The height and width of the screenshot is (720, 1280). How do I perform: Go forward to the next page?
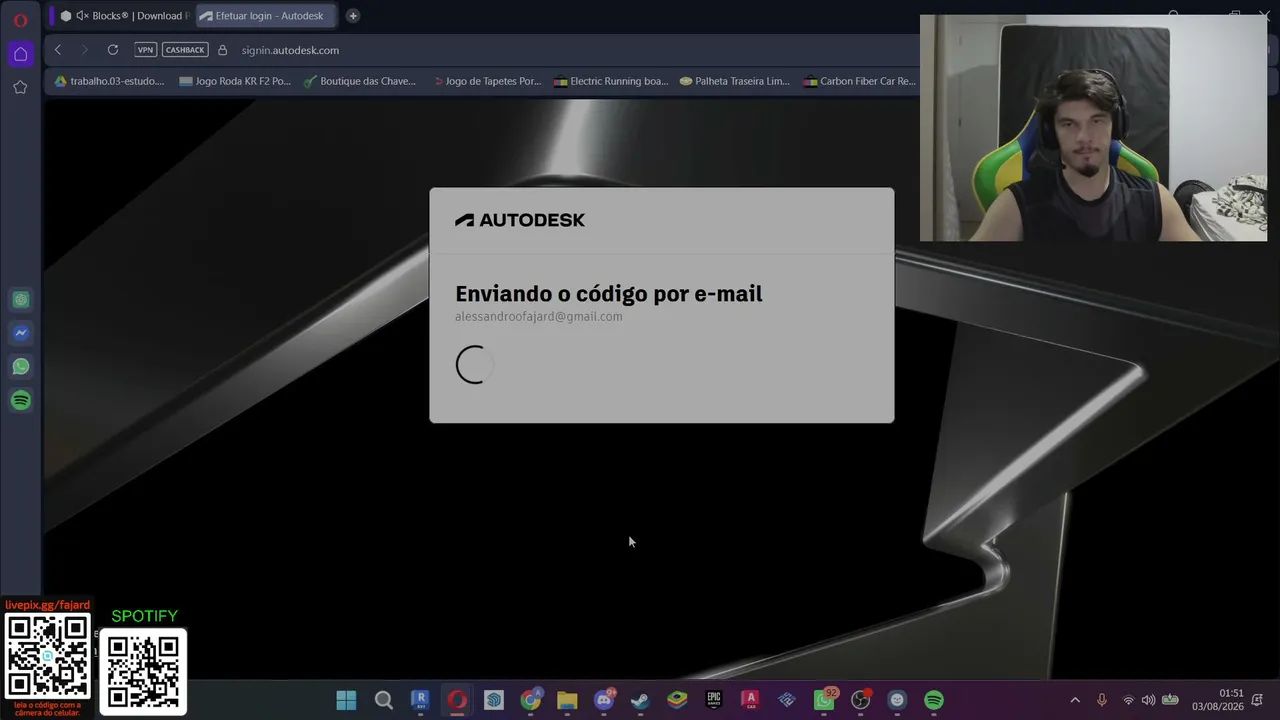[85, 50]
